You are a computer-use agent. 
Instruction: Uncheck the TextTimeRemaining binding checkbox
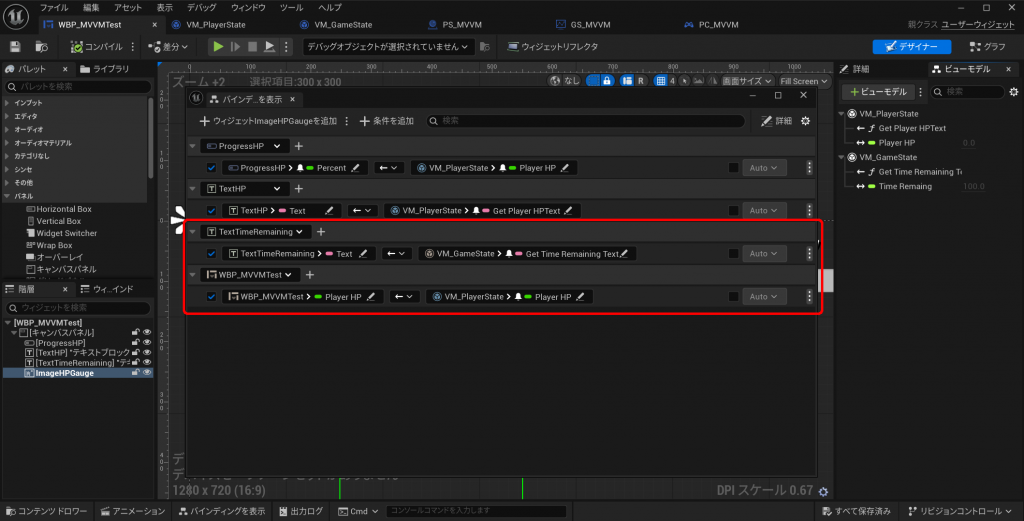(211, 254)
